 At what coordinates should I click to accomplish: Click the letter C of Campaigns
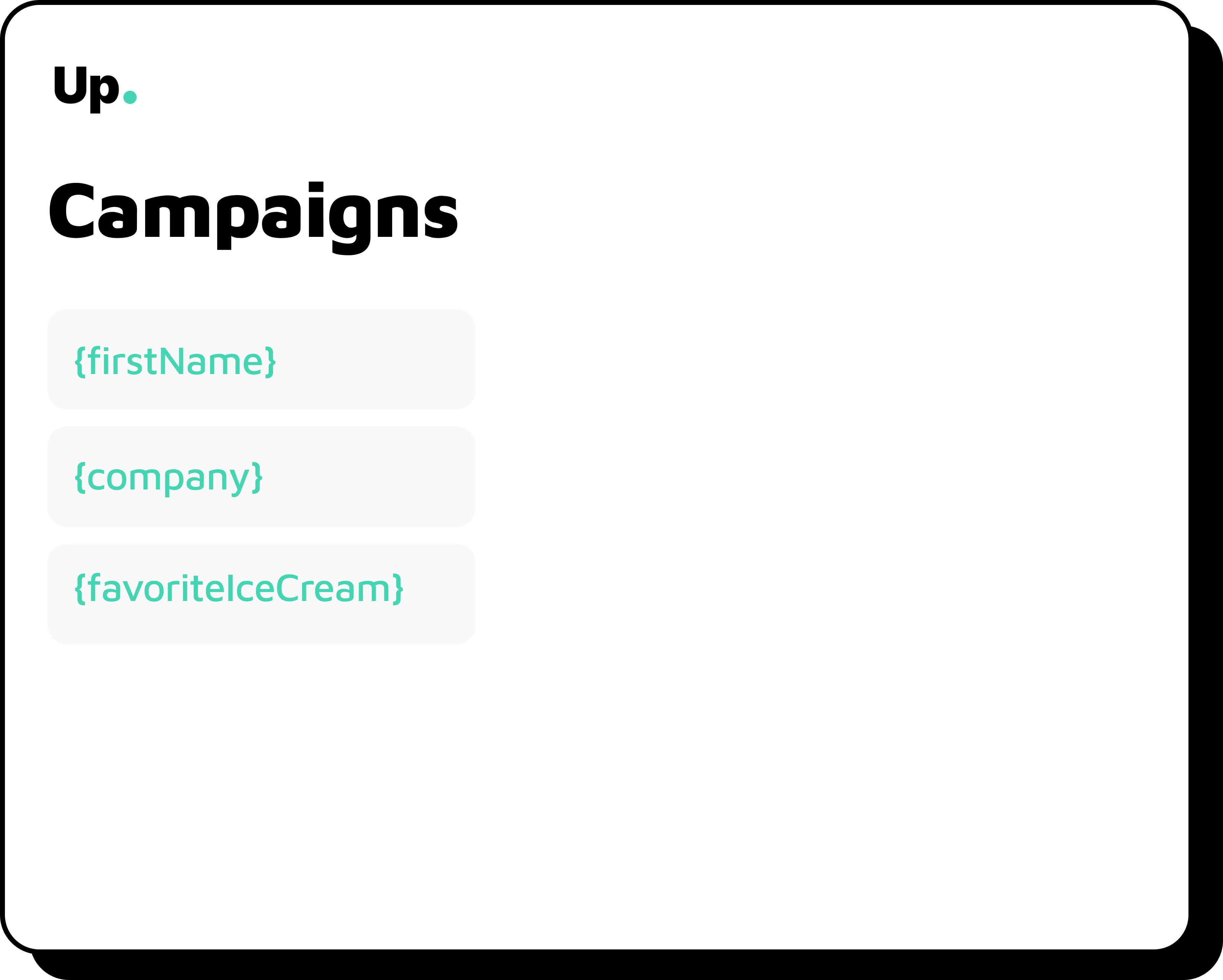pos(71,211)
